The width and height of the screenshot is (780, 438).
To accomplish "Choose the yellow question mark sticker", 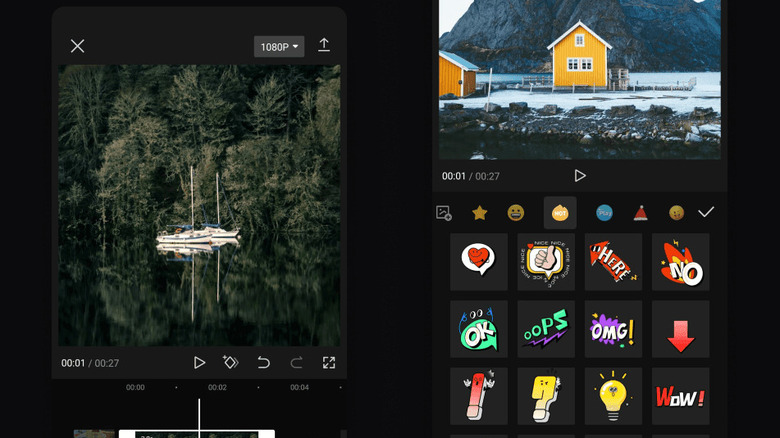I will [546, 396].
